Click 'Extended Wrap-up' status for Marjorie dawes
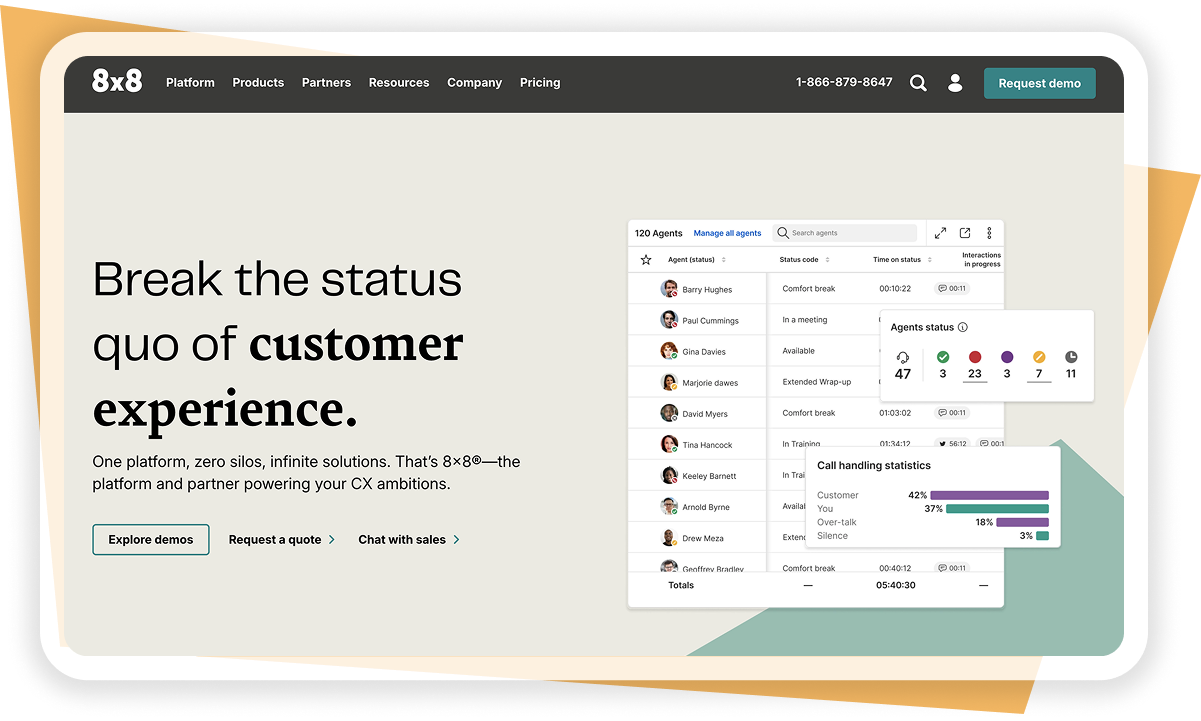 817,382
